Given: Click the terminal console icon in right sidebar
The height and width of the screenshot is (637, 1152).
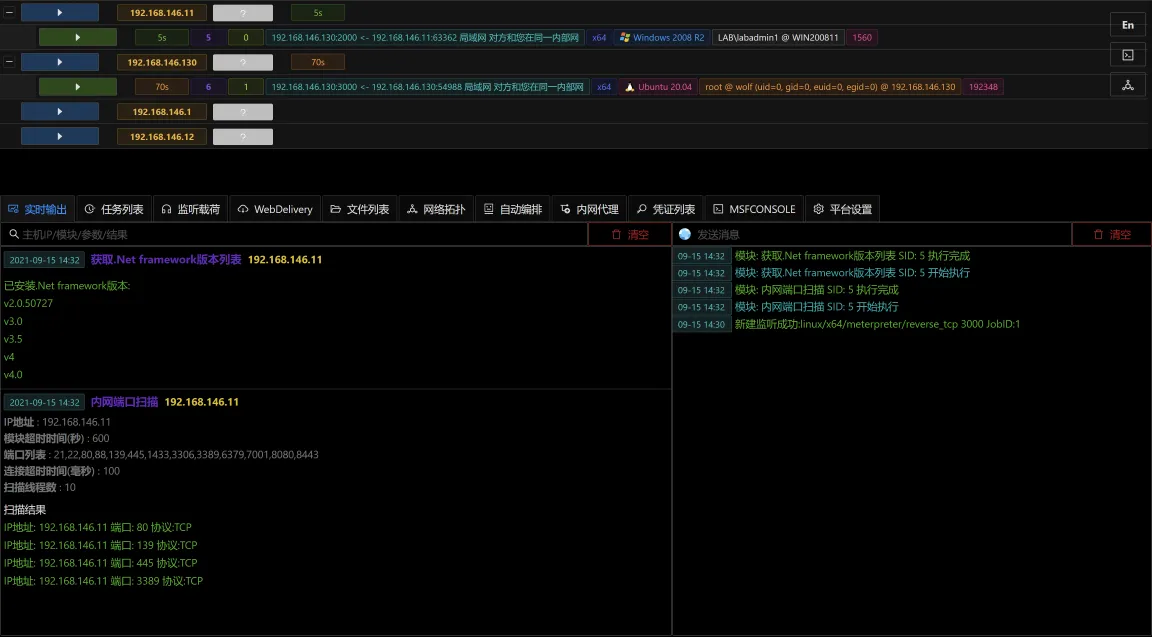Looking at the screenshot, I should 1128,55.
